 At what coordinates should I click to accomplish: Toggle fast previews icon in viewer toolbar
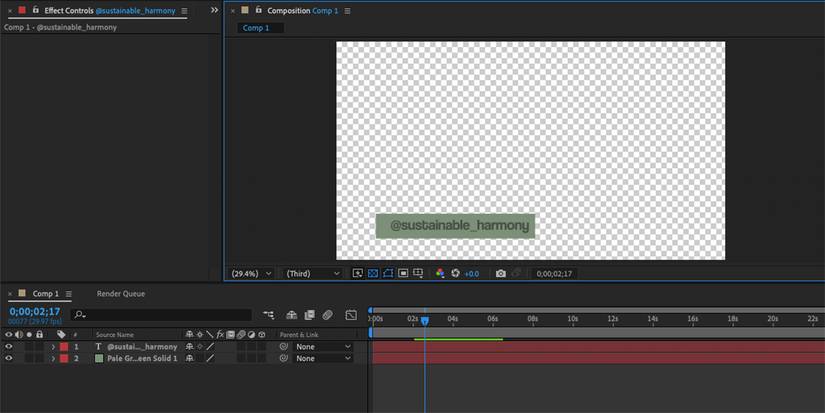tap(358, 274)
